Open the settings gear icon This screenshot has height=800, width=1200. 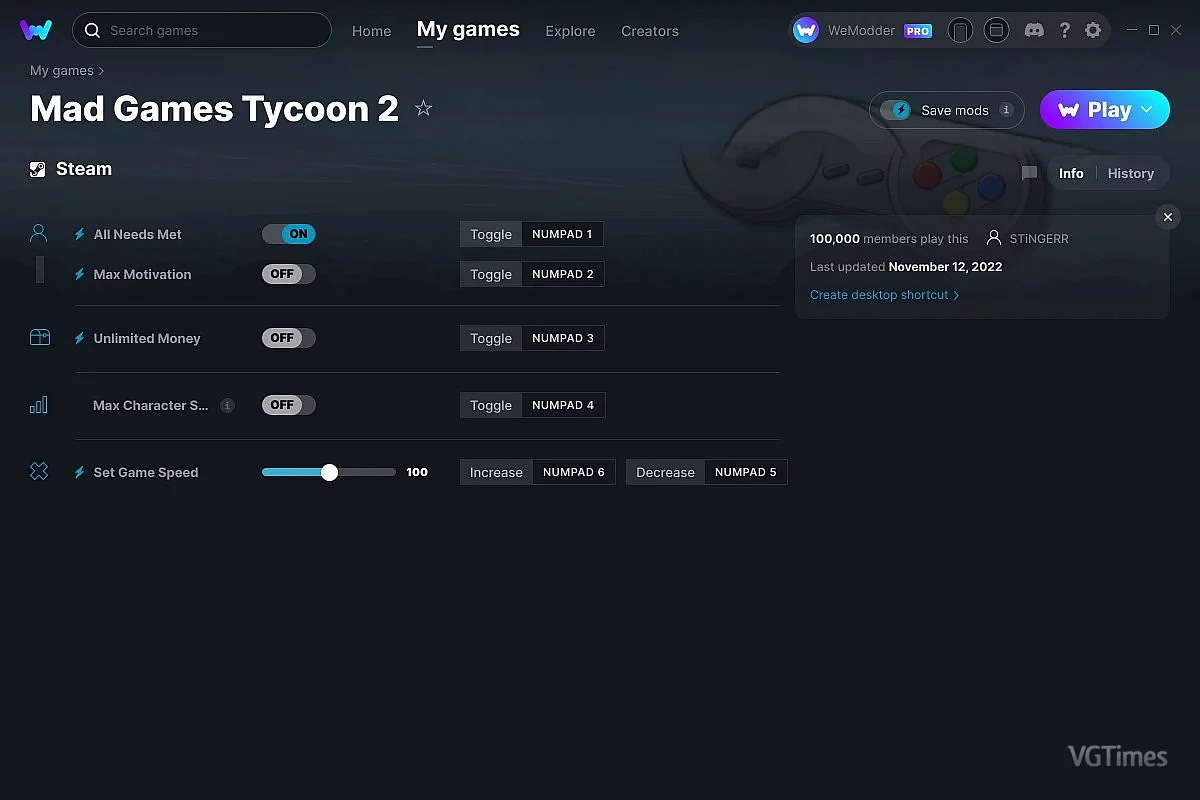(1093, 30)
